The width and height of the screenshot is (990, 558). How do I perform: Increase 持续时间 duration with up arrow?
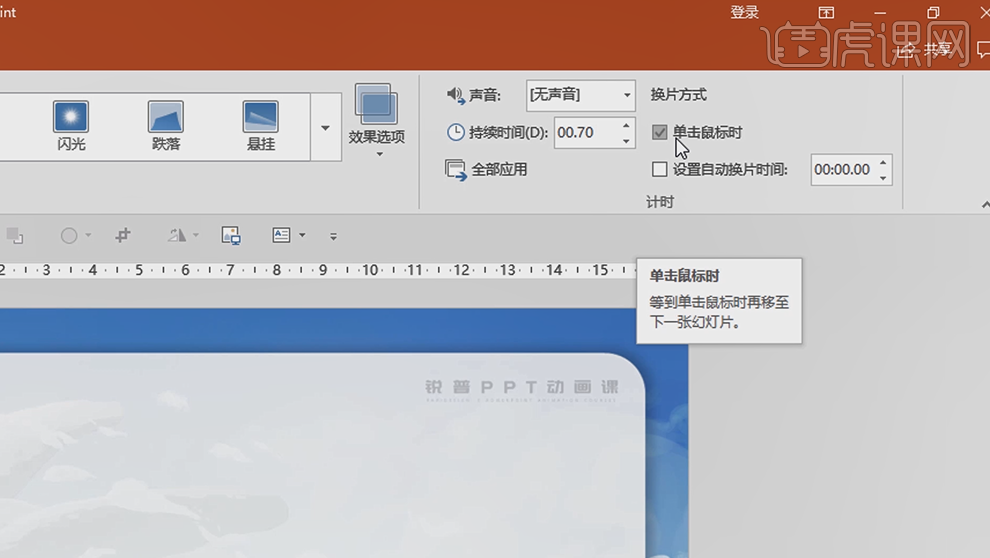[x=626, y=125]
